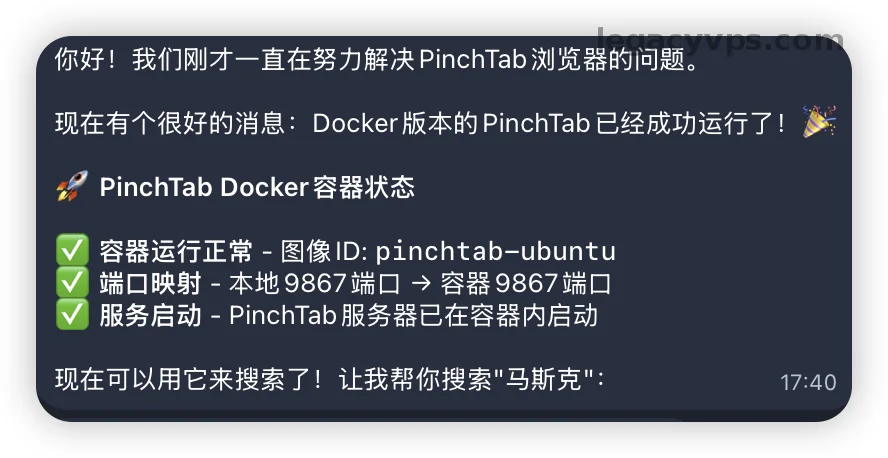Click the party popper emoji
The height and width of the screenshot is (458, 888).
click(x=819, y=123)
